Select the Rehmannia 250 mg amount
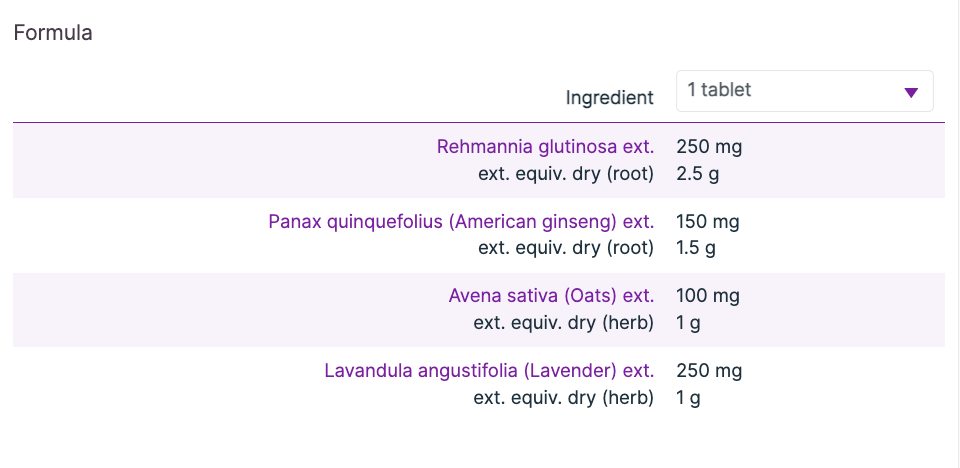The width and height of the screenshot is (960, 468). (709, 147)
